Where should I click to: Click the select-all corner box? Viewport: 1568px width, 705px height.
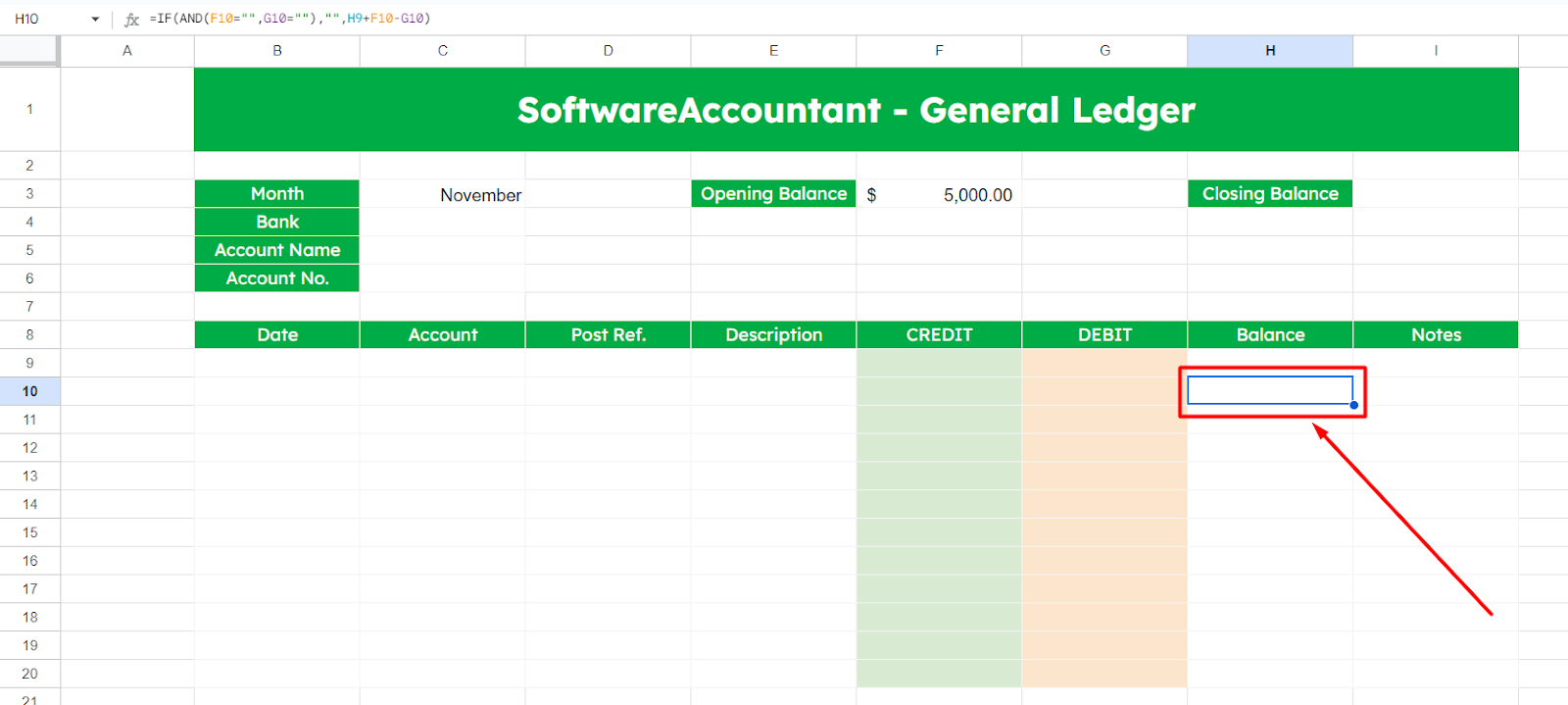(29, 51)
